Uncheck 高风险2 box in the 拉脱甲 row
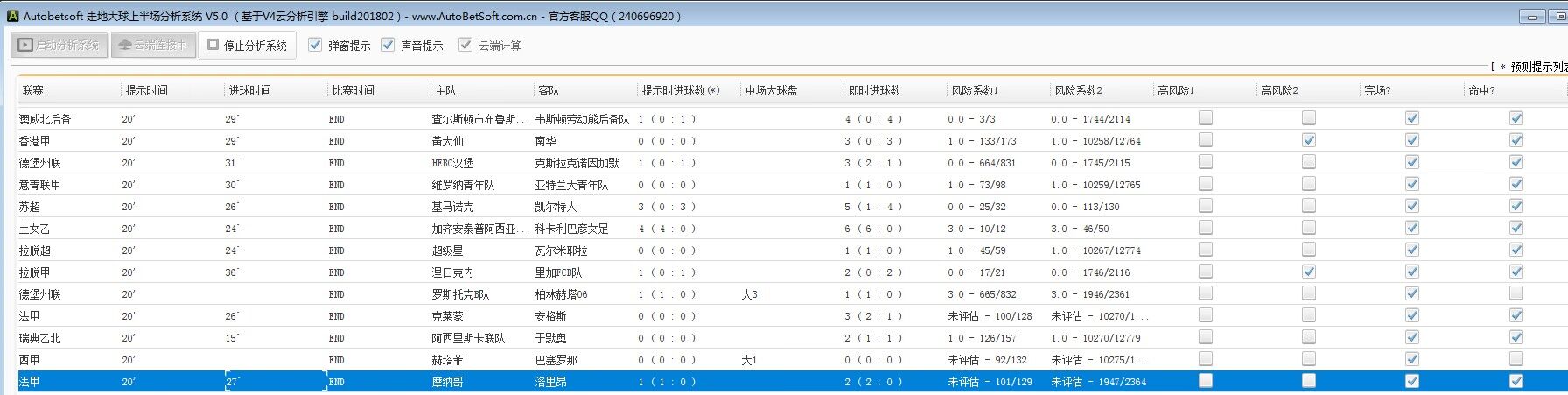 1309,272
